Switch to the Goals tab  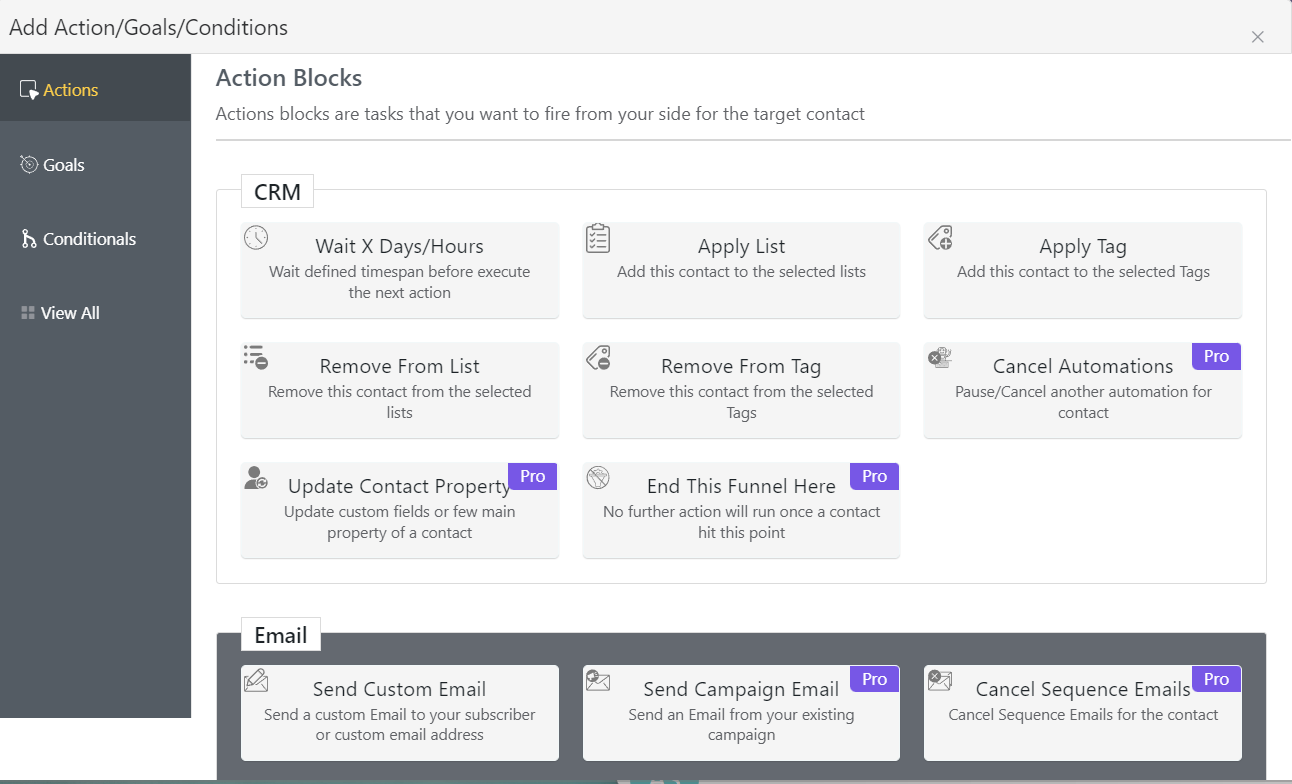tap(95, 165)
